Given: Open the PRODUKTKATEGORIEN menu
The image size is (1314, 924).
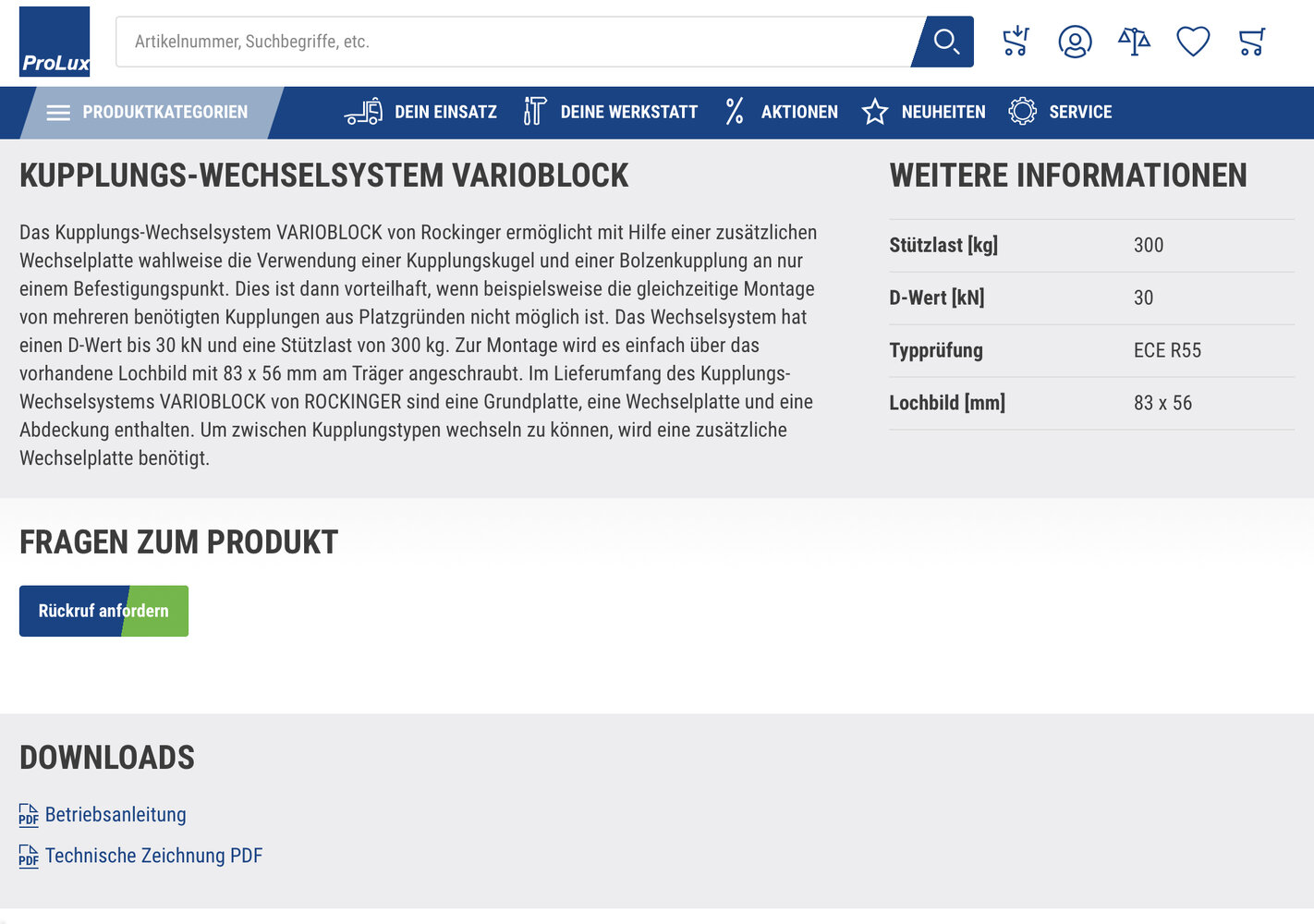Looking at the screenshot, I should [152, 113].
